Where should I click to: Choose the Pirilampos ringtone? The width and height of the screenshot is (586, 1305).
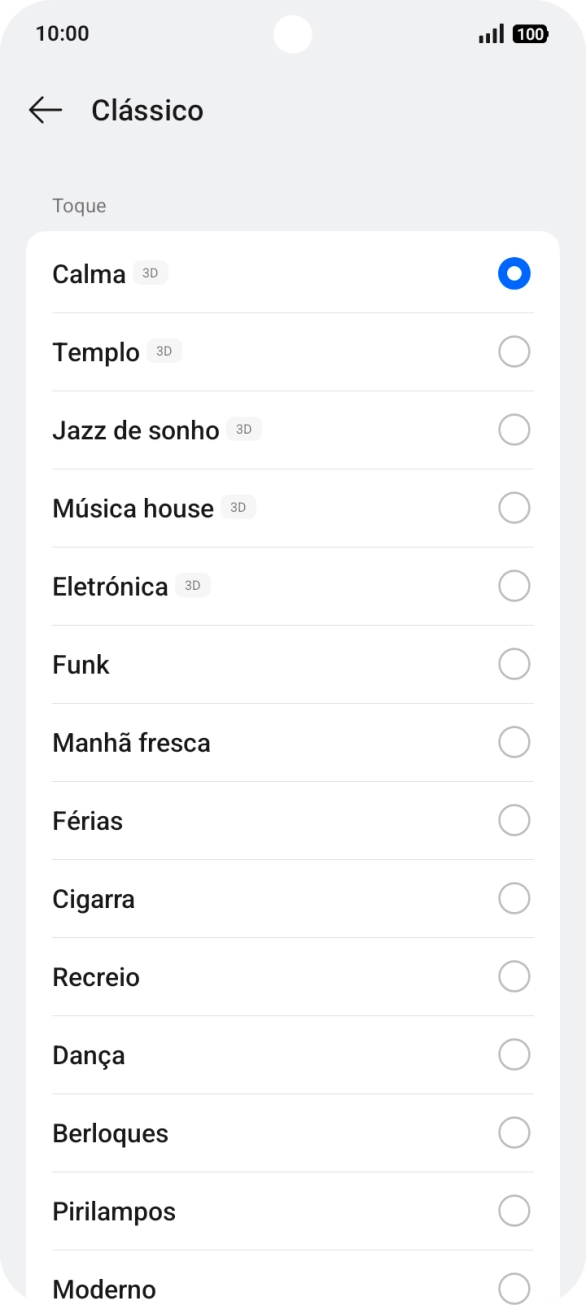click(x=514, y=1210)
